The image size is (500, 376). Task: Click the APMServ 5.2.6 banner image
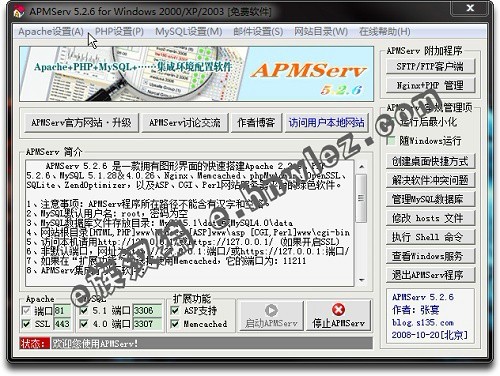click(x=196, y=74)
